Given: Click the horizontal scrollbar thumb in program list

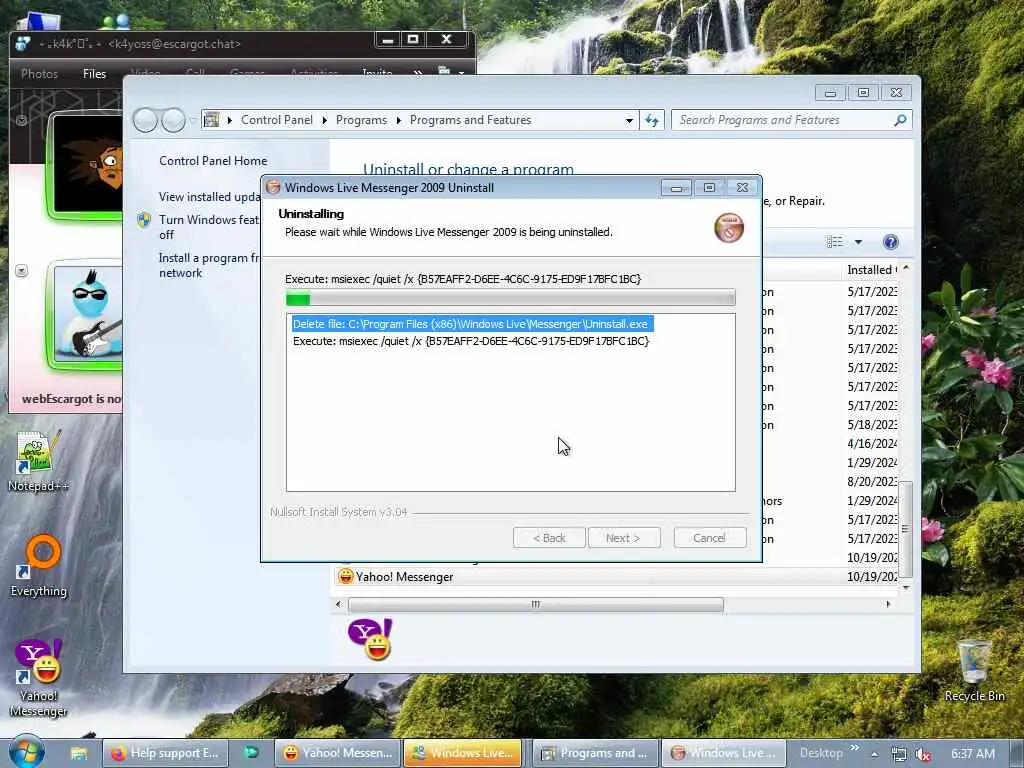Looking at the screenshot, I should tap(536, 605).
